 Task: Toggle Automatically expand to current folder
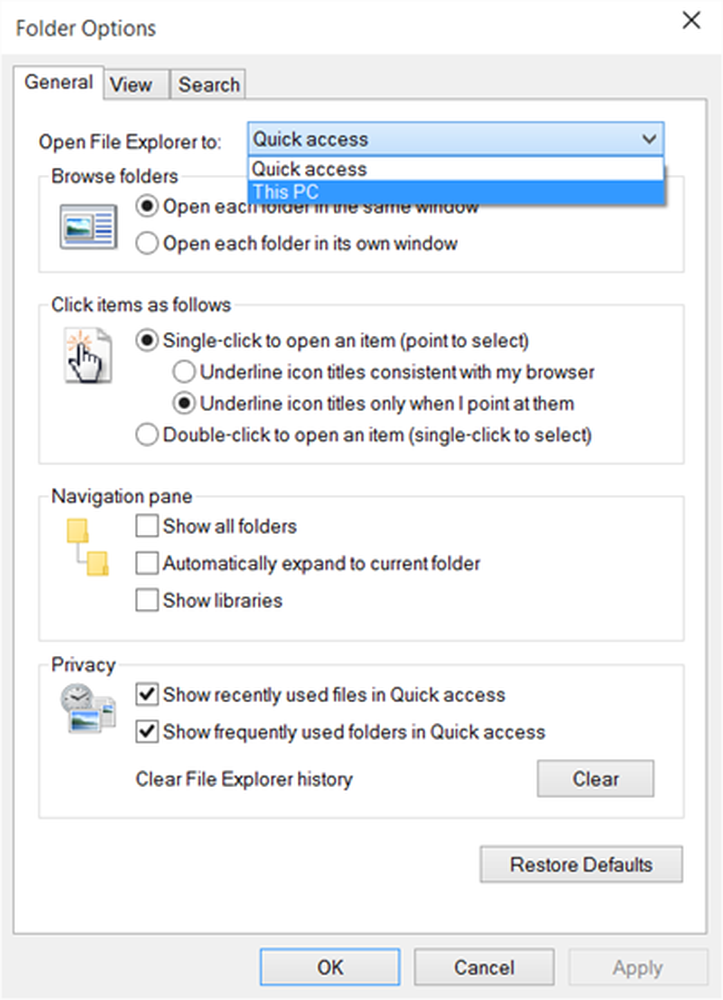[147, 564]
